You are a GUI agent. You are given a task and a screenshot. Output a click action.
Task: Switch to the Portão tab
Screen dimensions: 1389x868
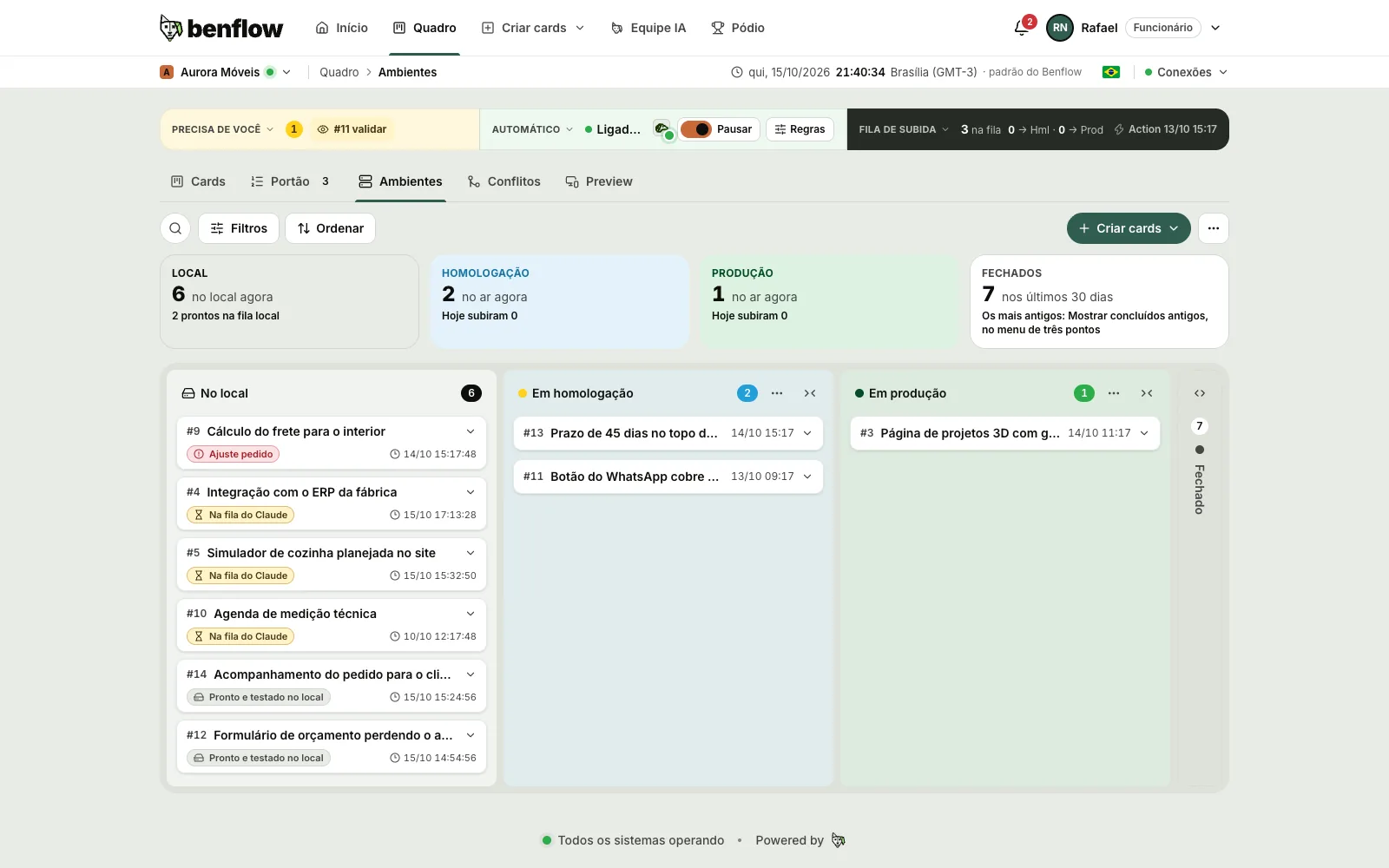pos(290,181)
